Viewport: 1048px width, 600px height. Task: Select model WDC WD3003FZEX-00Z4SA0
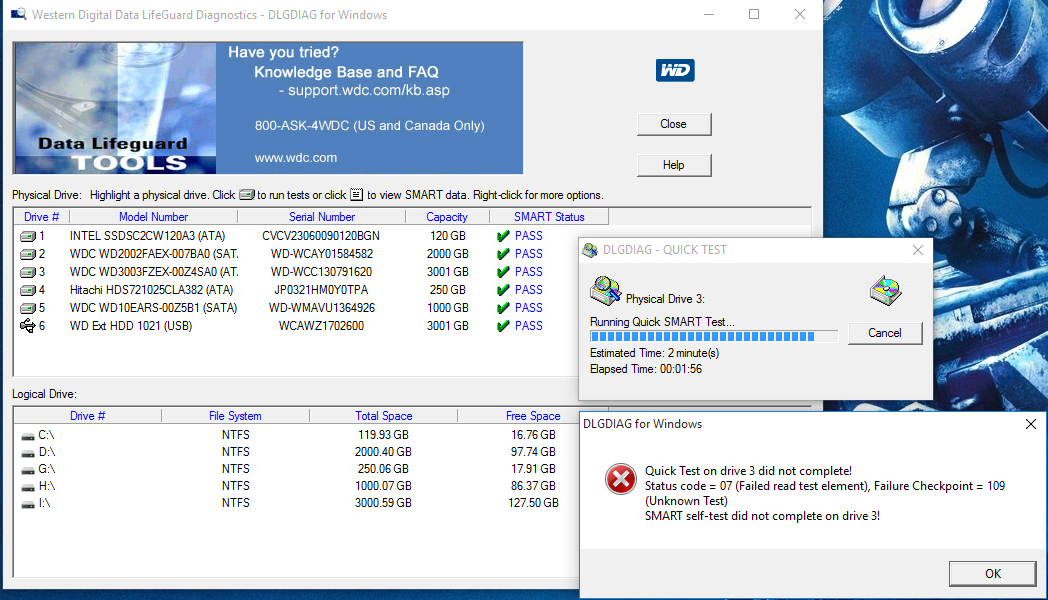[x=154, y=272]
